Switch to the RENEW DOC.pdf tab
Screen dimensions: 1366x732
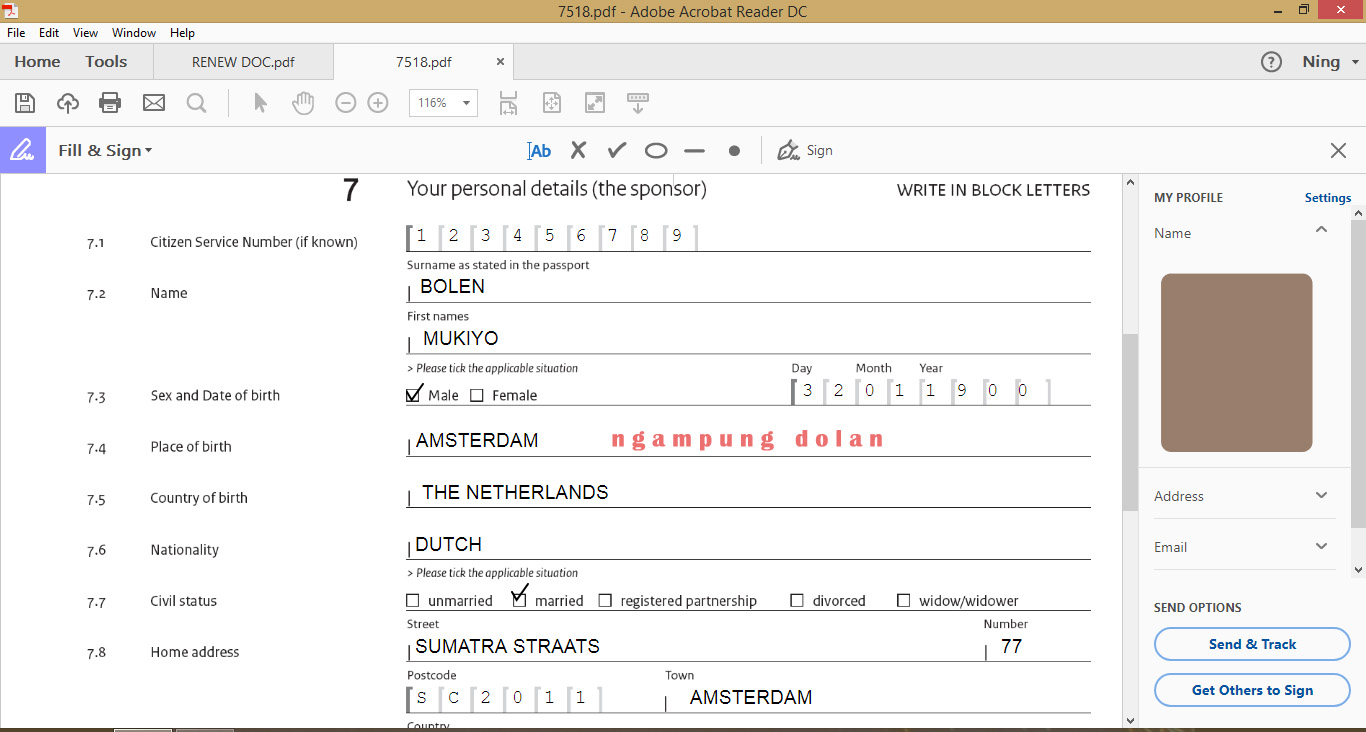click(243, 62)
